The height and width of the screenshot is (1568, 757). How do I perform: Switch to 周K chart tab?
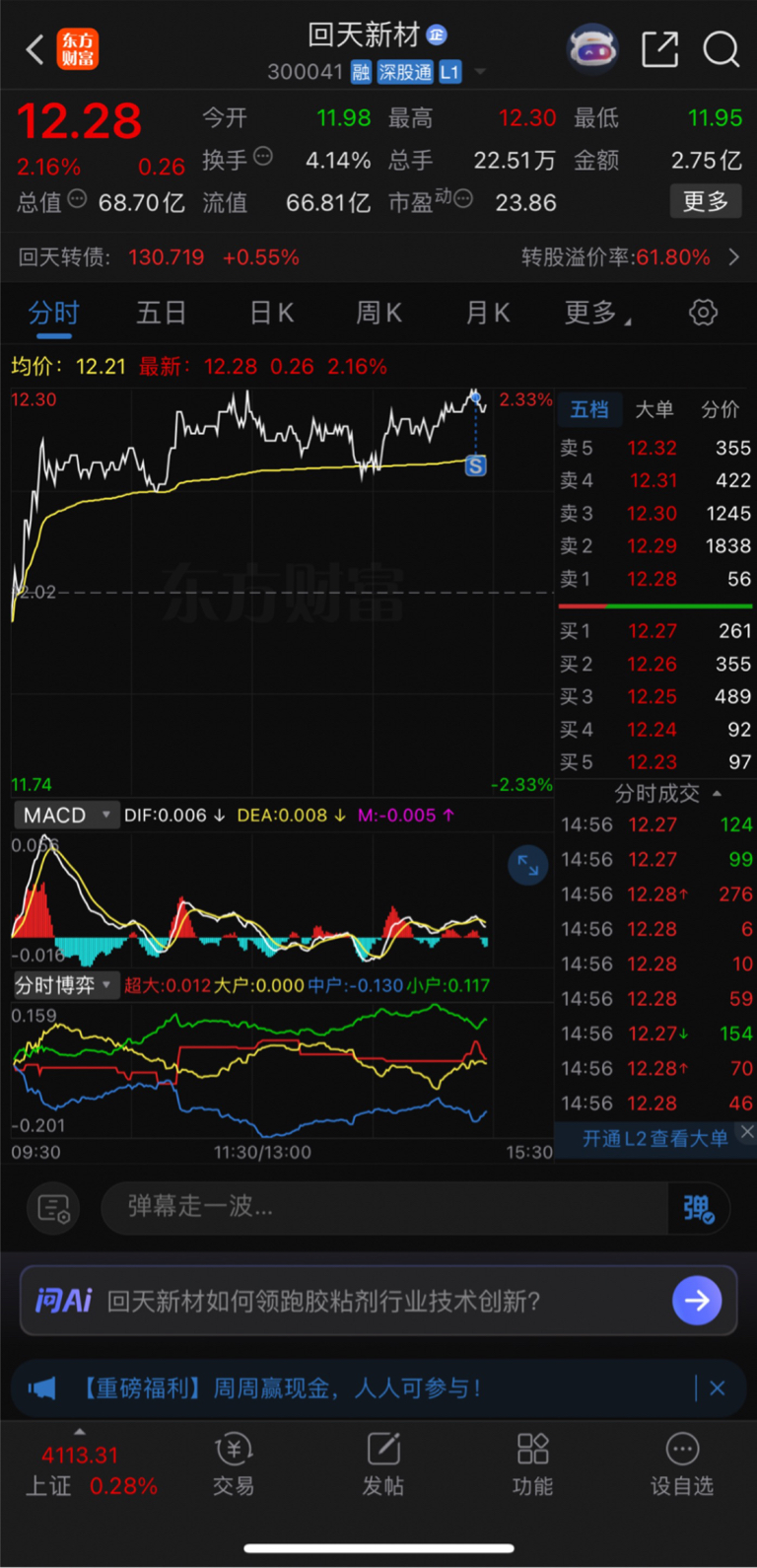pos(378,313)
